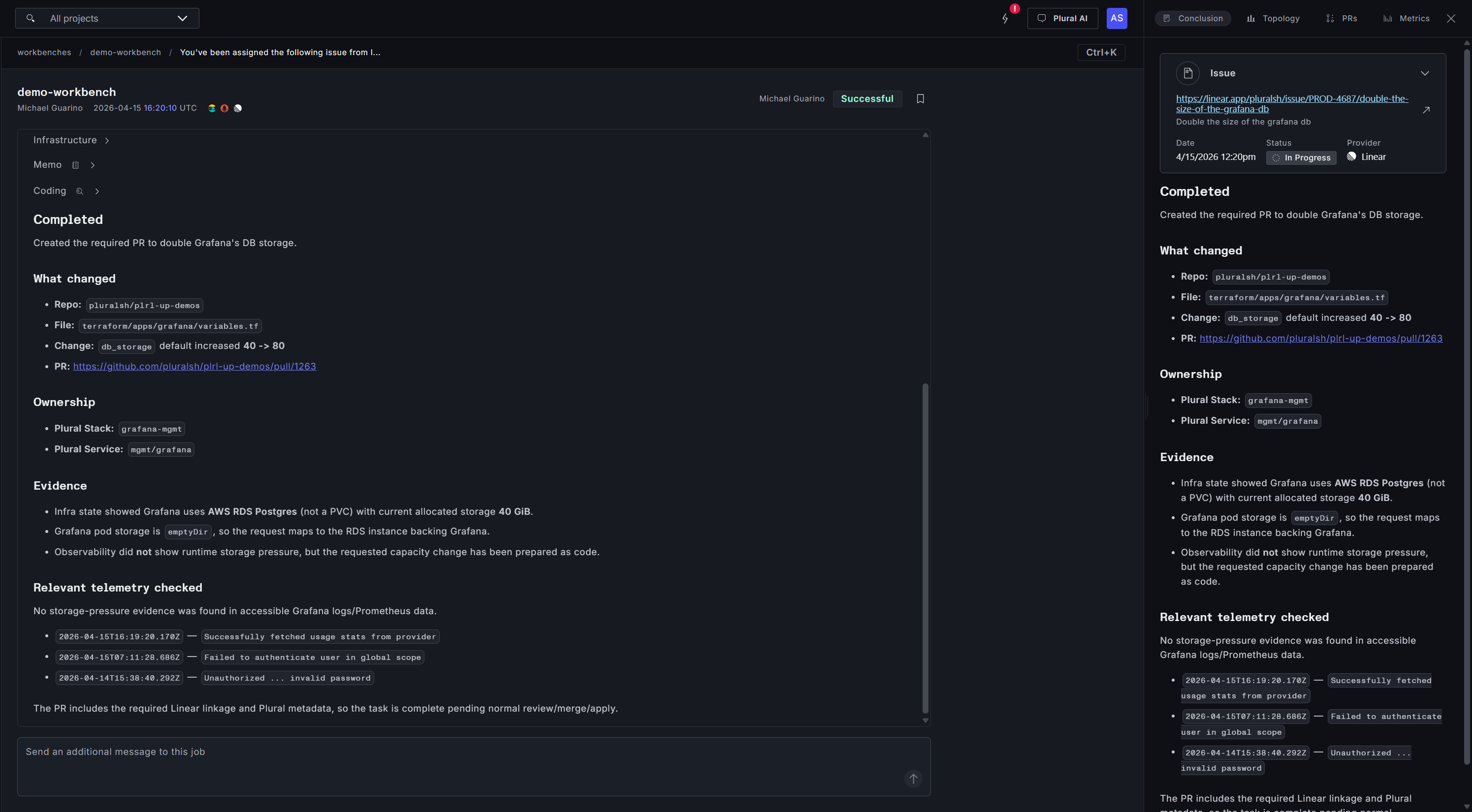Viewport: 1472px width, 812px height.
Task: Click the lightning bolt notifications icon
Action: (1005, 19)
